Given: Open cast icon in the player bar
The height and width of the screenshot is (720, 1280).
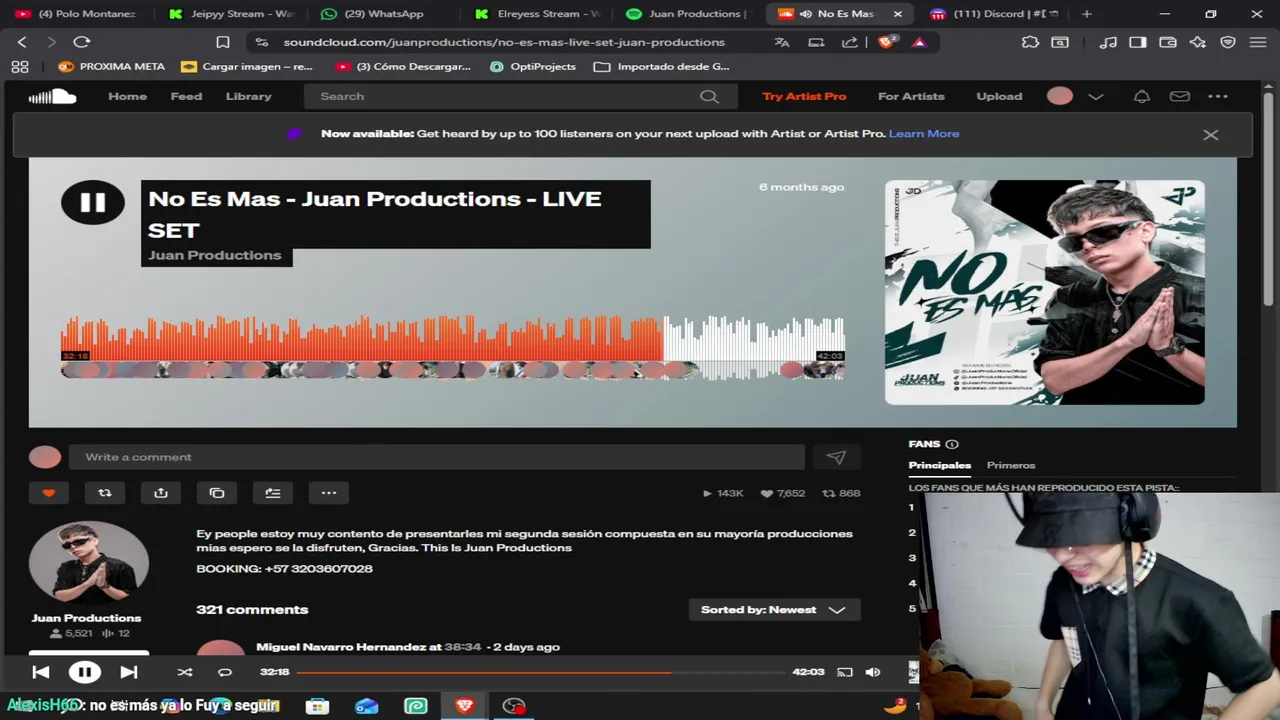Looking at the screenshot, I should pos(845,672).
